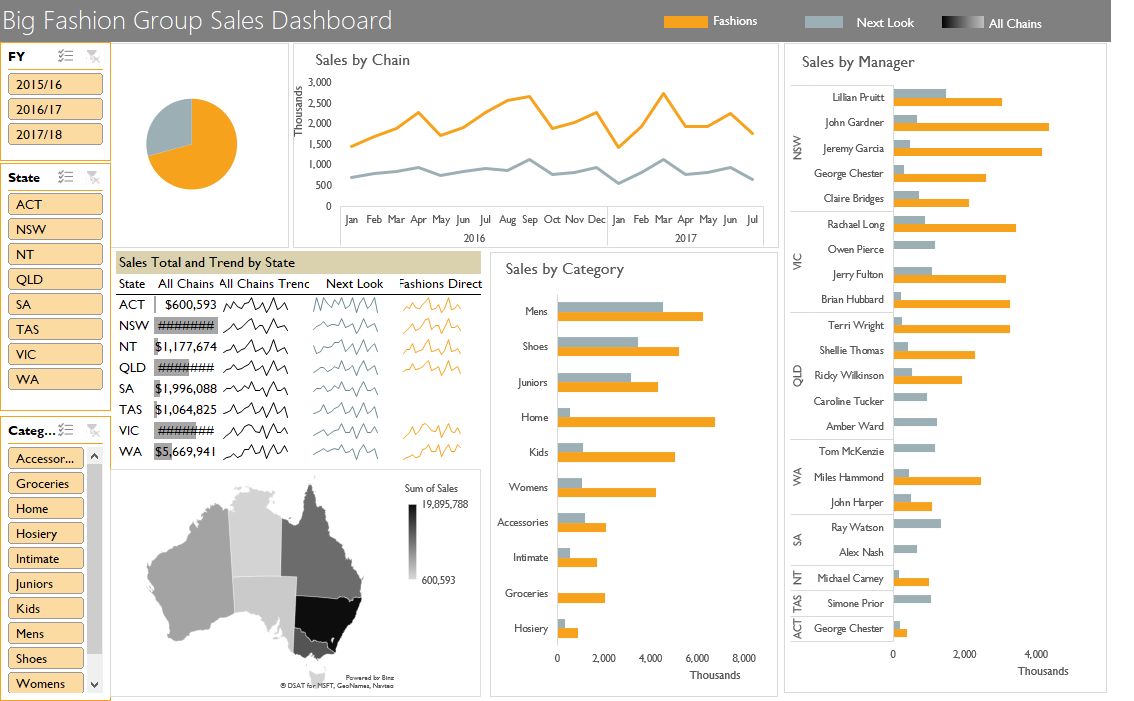Enable multi-select in the Category slicer

[66, 430]
